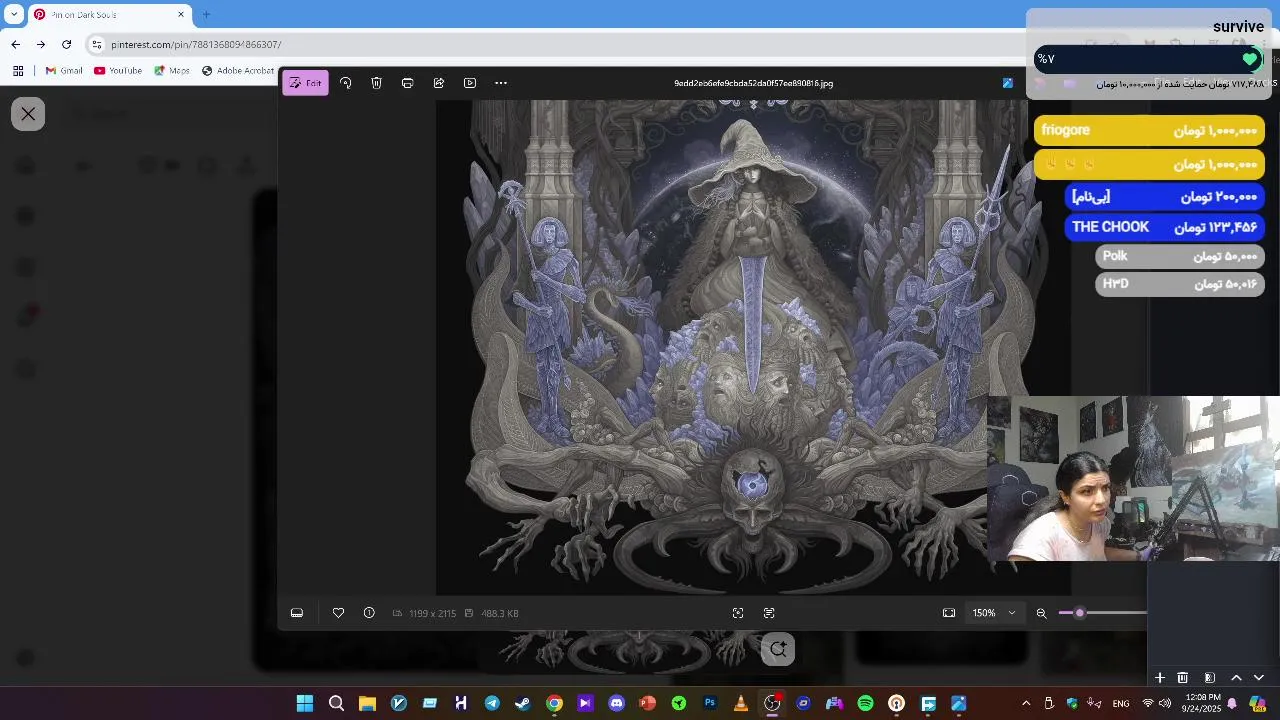The height and width of the screenshot is (720, 1280).
Task: Go back in Chrome browser
Action: tap(15, 44)
